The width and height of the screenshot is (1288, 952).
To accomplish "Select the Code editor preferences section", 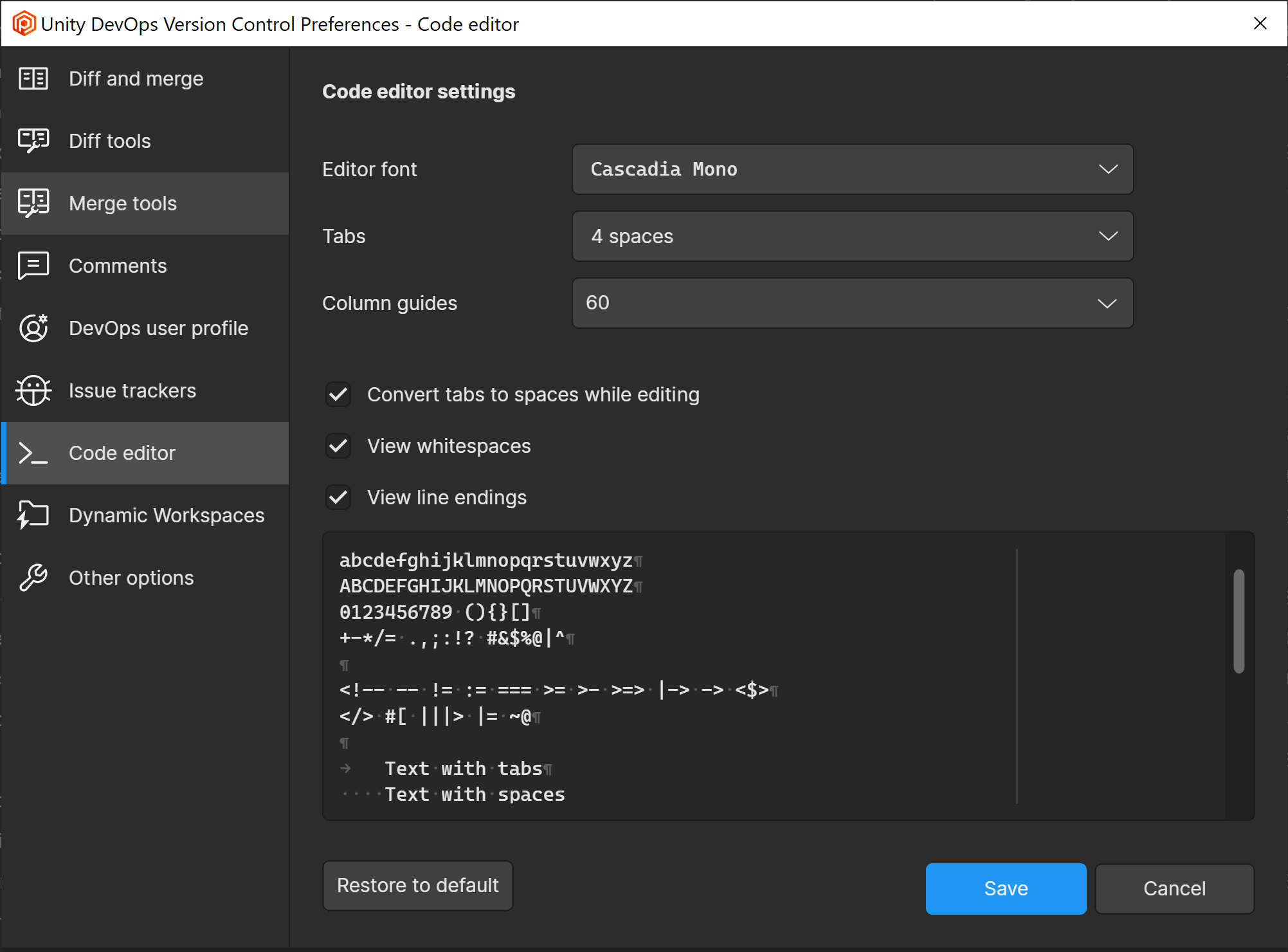I will [x=122, y=452].
